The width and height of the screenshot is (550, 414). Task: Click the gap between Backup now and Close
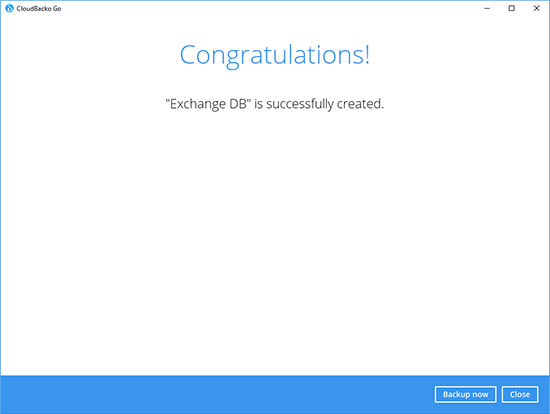click(x=499, y=394)
